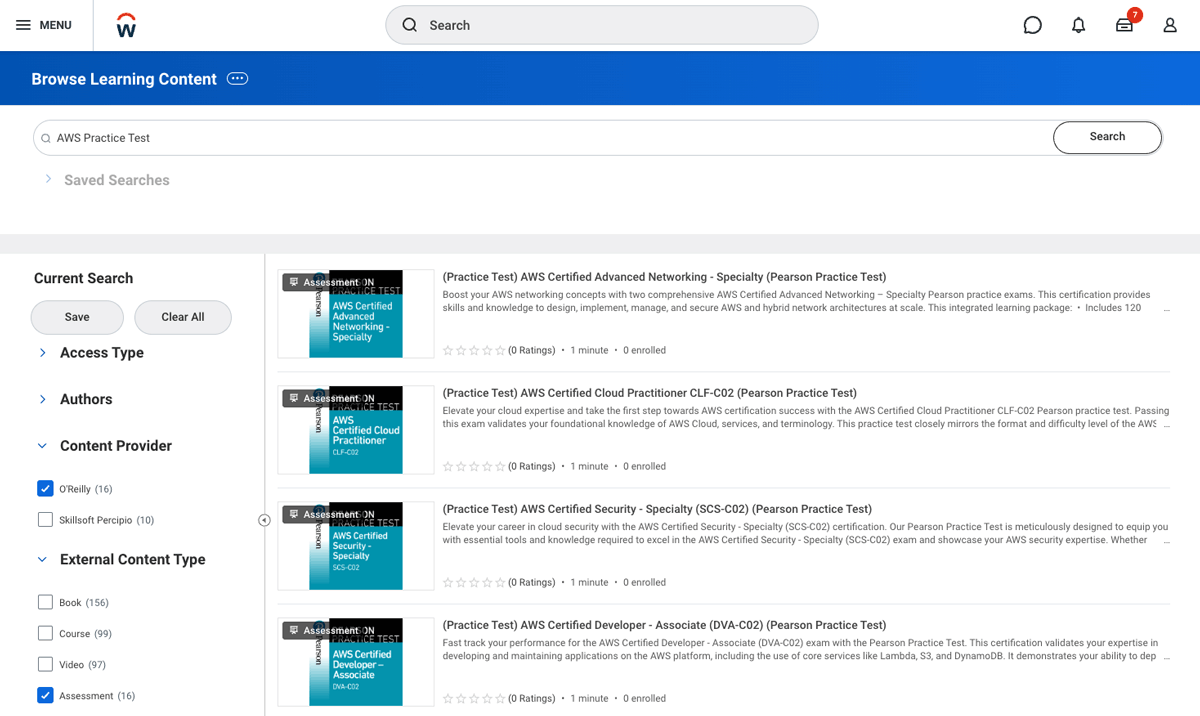Open AWS Certified Developer - Associate title link
Viewport: 1200px width, 716px height.
click(664, 625)
